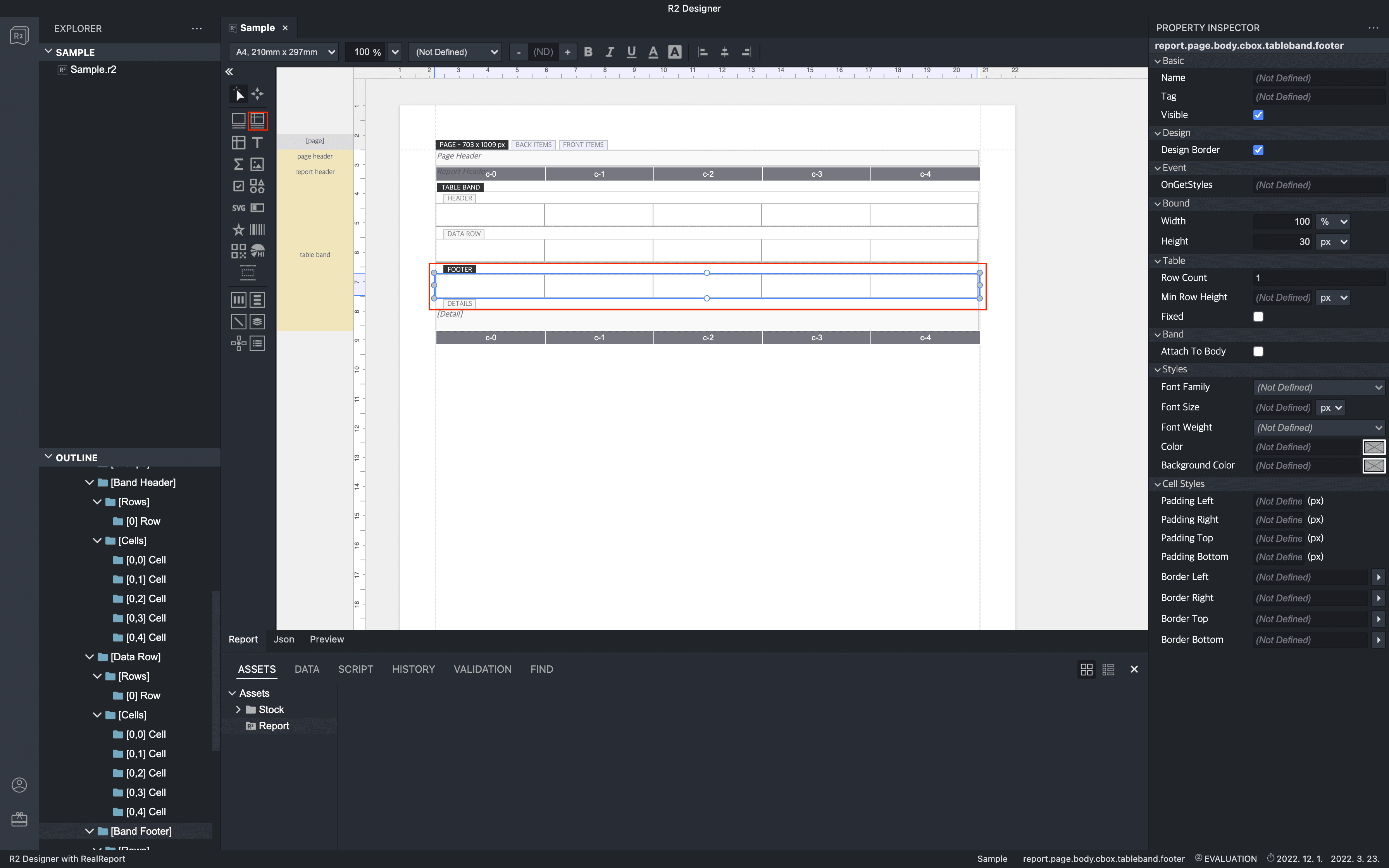This screenshot has height=868, width=1389.
Task: Open the Color swatch picker
Action: (x=1374, y=447)
